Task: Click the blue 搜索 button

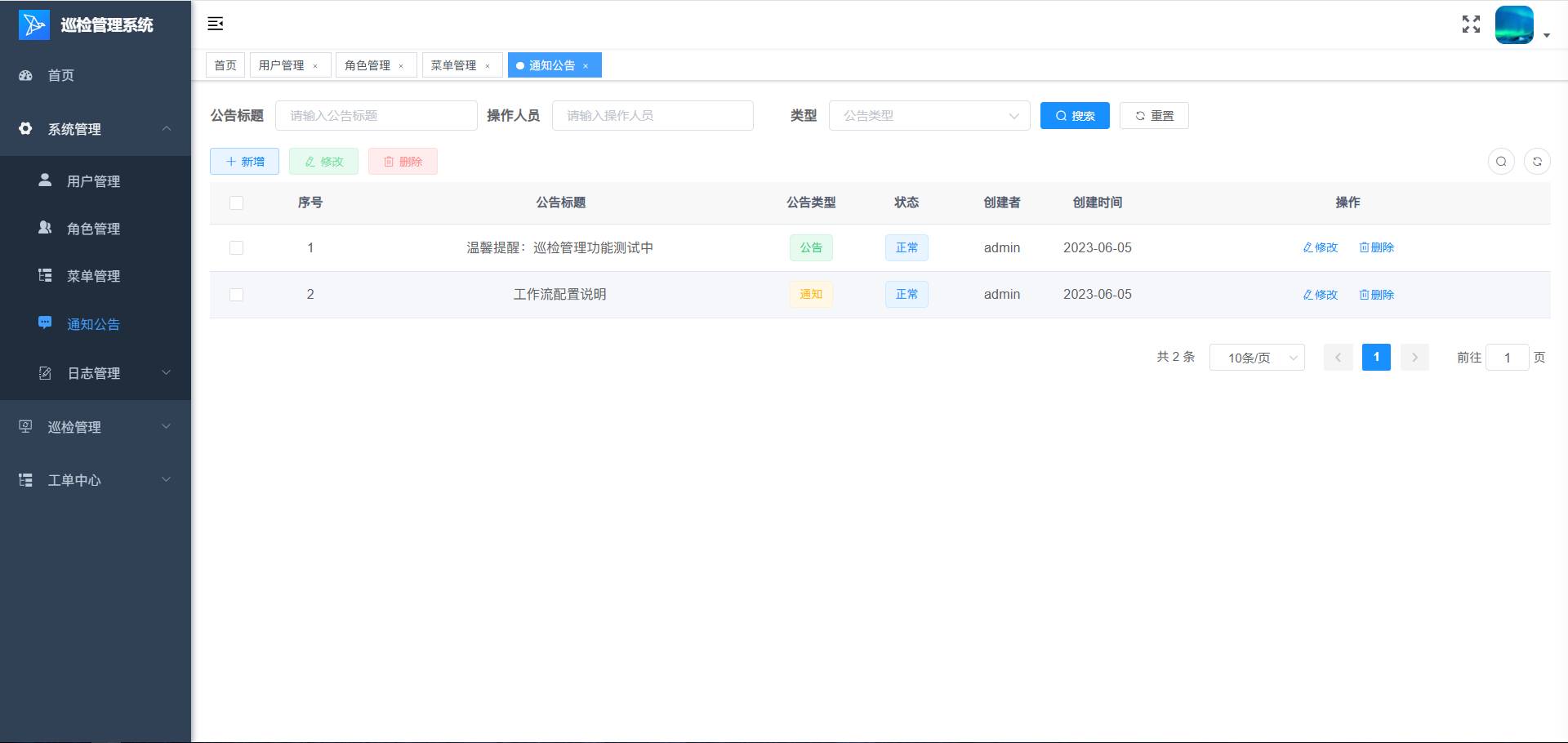Action: point(1075,116)
